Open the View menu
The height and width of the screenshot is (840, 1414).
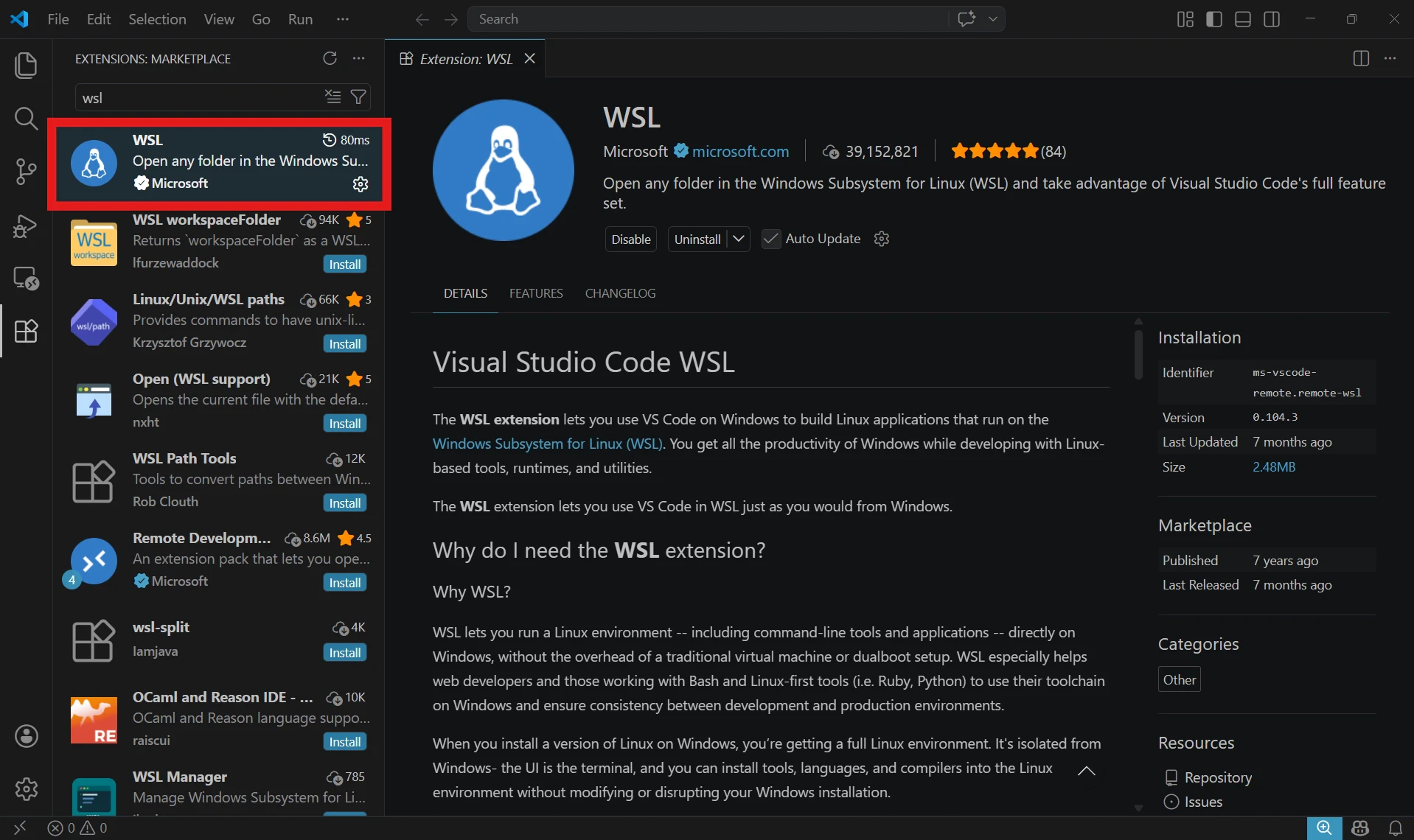coord(219,19)
